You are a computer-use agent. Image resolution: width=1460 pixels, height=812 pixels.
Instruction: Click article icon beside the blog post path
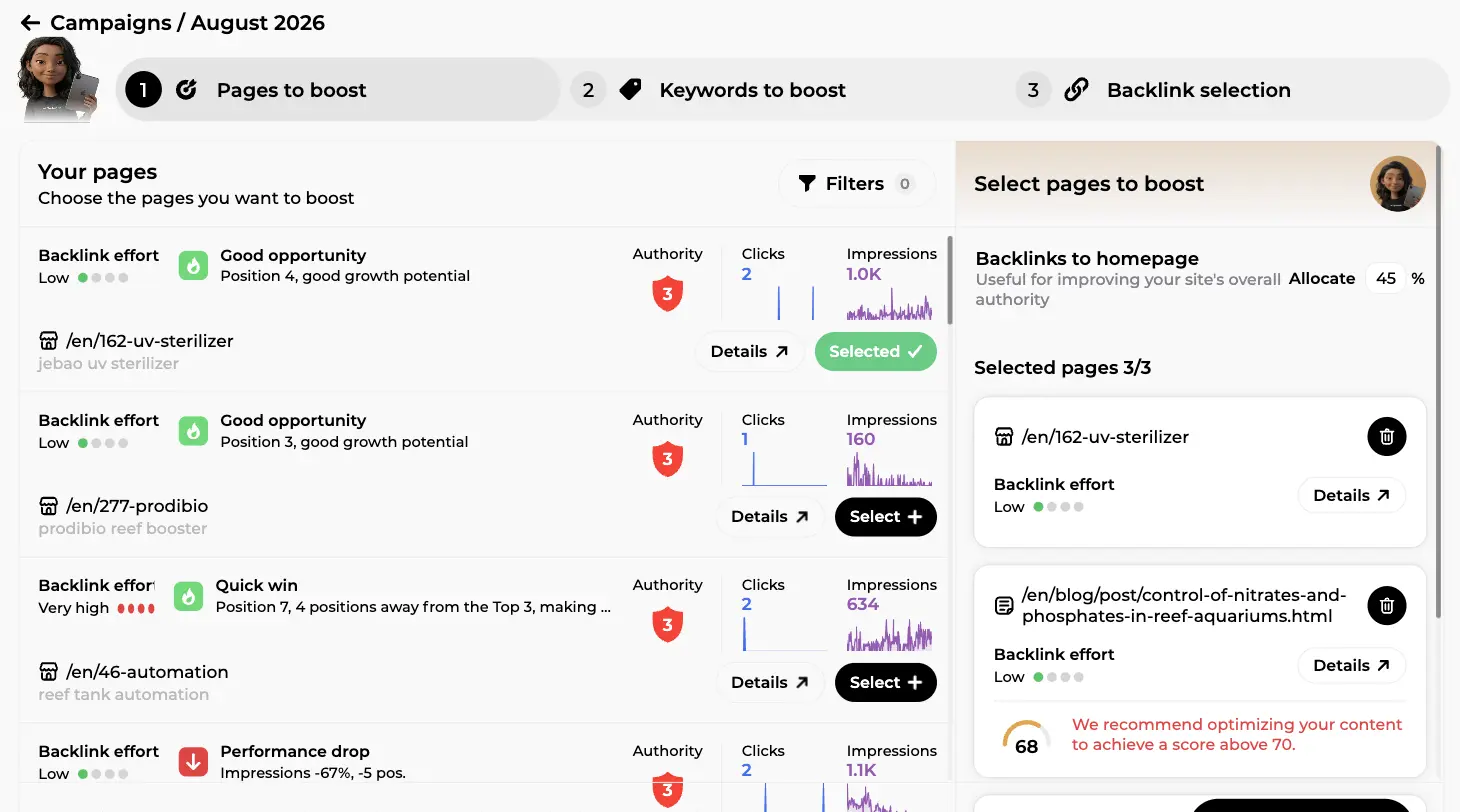[x=1004, y=606]
